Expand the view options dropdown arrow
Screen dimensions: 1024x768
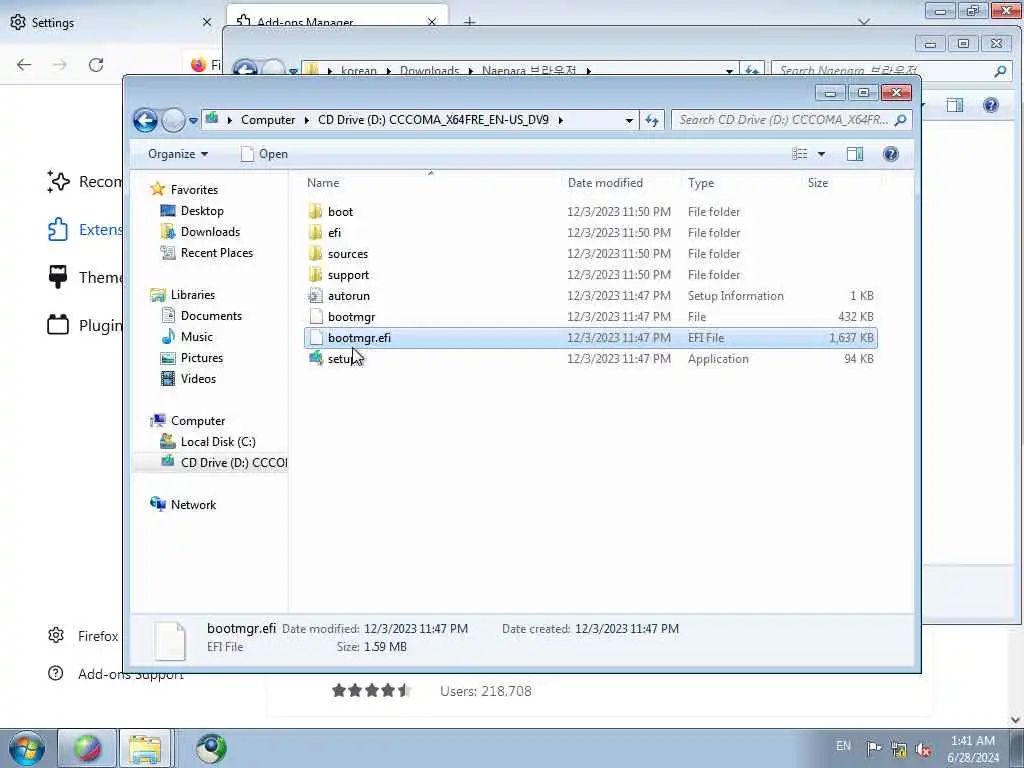coord(822,154)
